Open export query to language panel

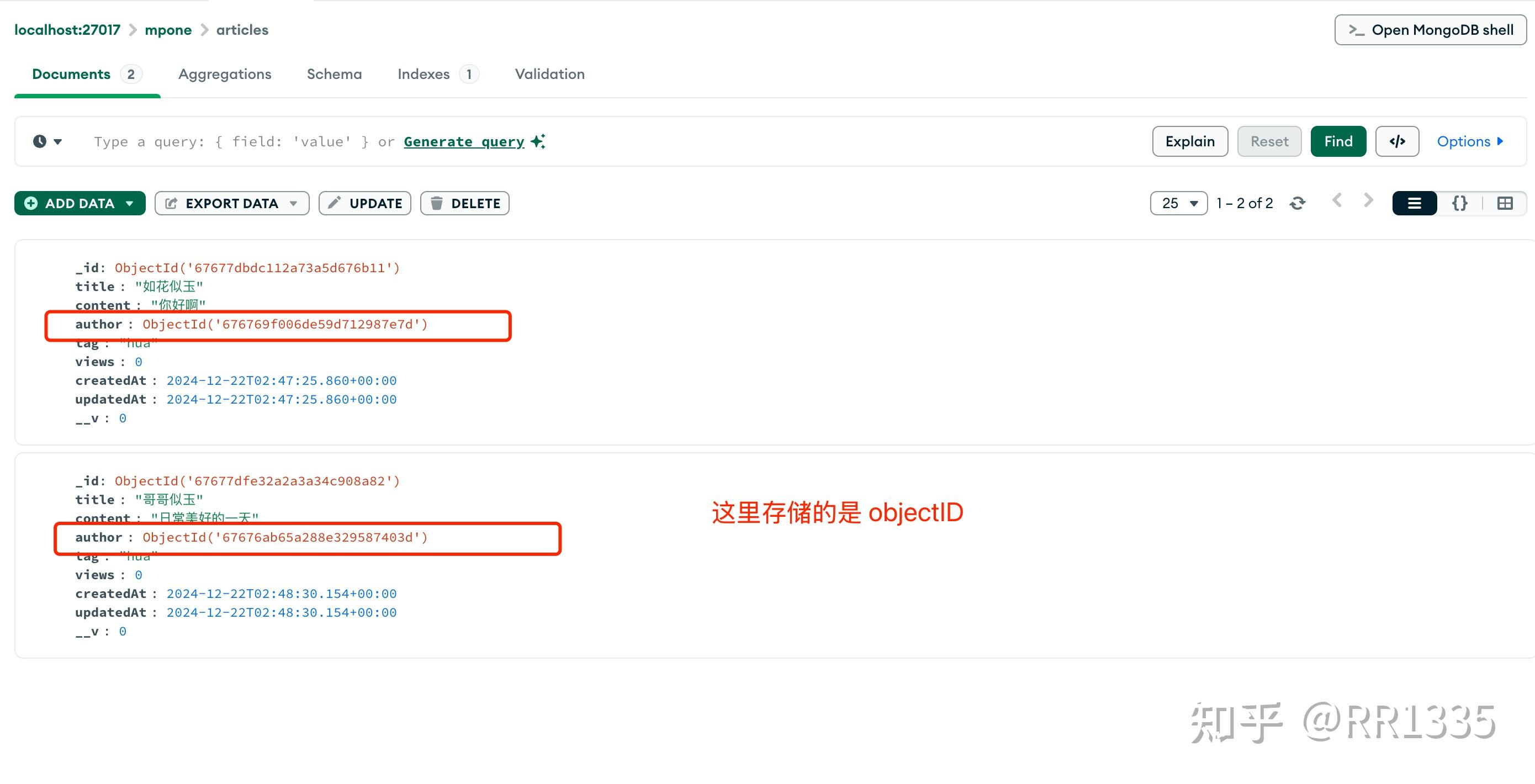point(1397,141)
